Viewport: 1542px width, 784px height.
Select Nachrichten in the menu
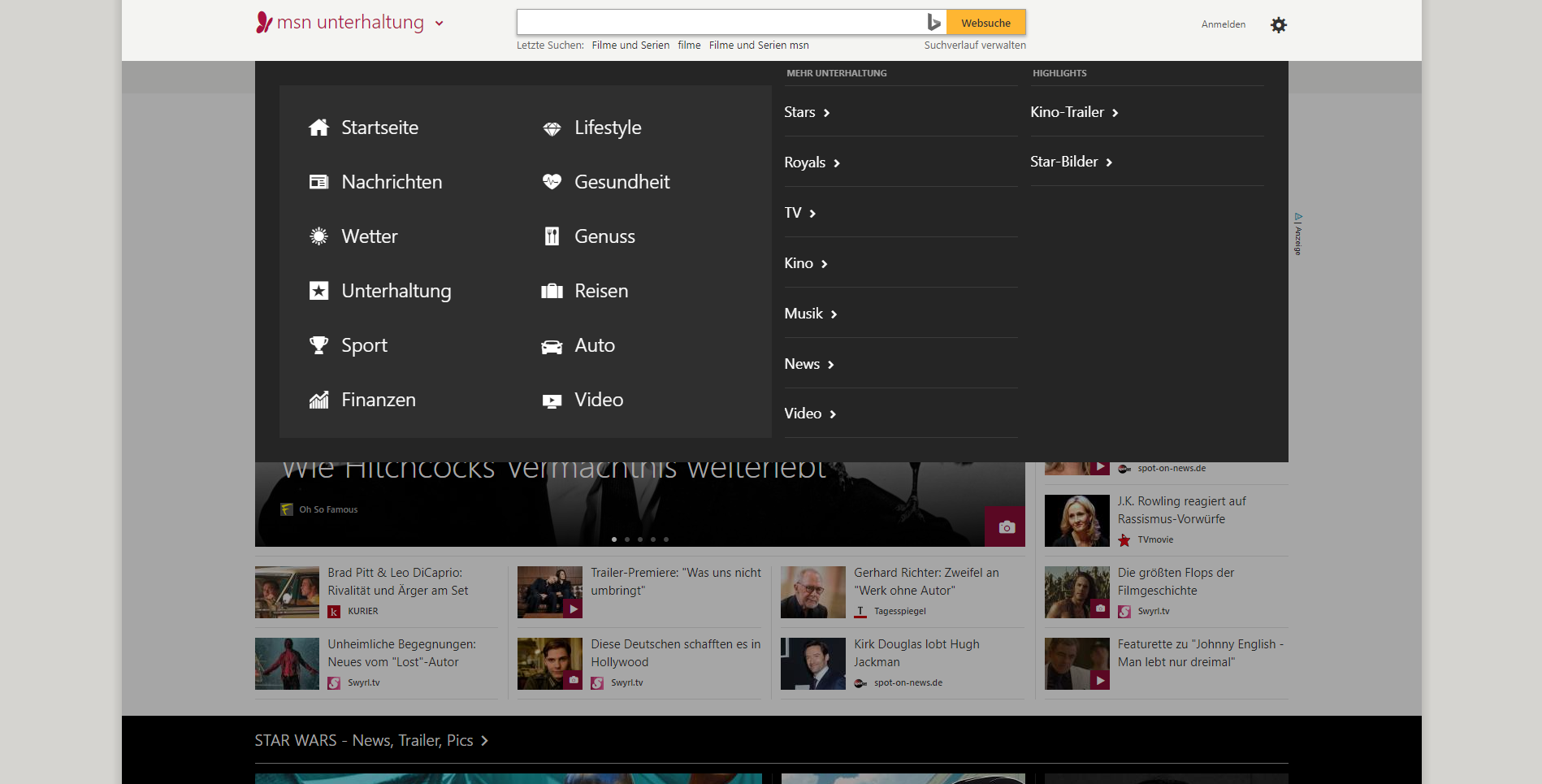[x=392, y=182]
